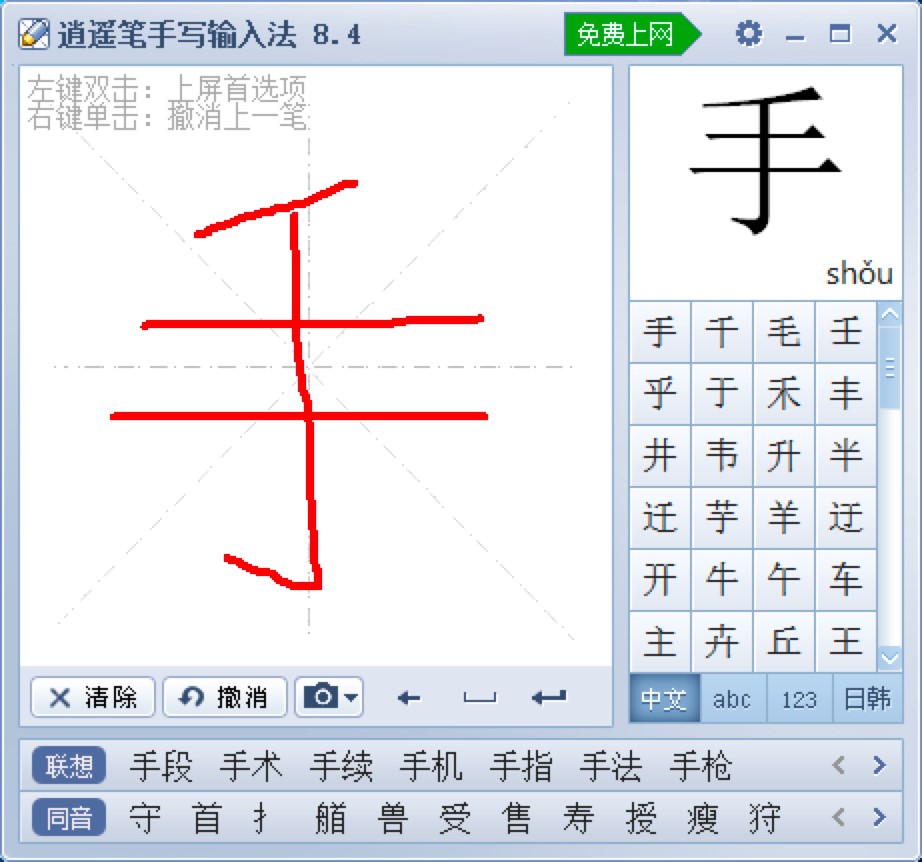The width and height of the screenshot is (922, 862).
Task: Open the settings gear in the title bar
Action: [749, 33]
